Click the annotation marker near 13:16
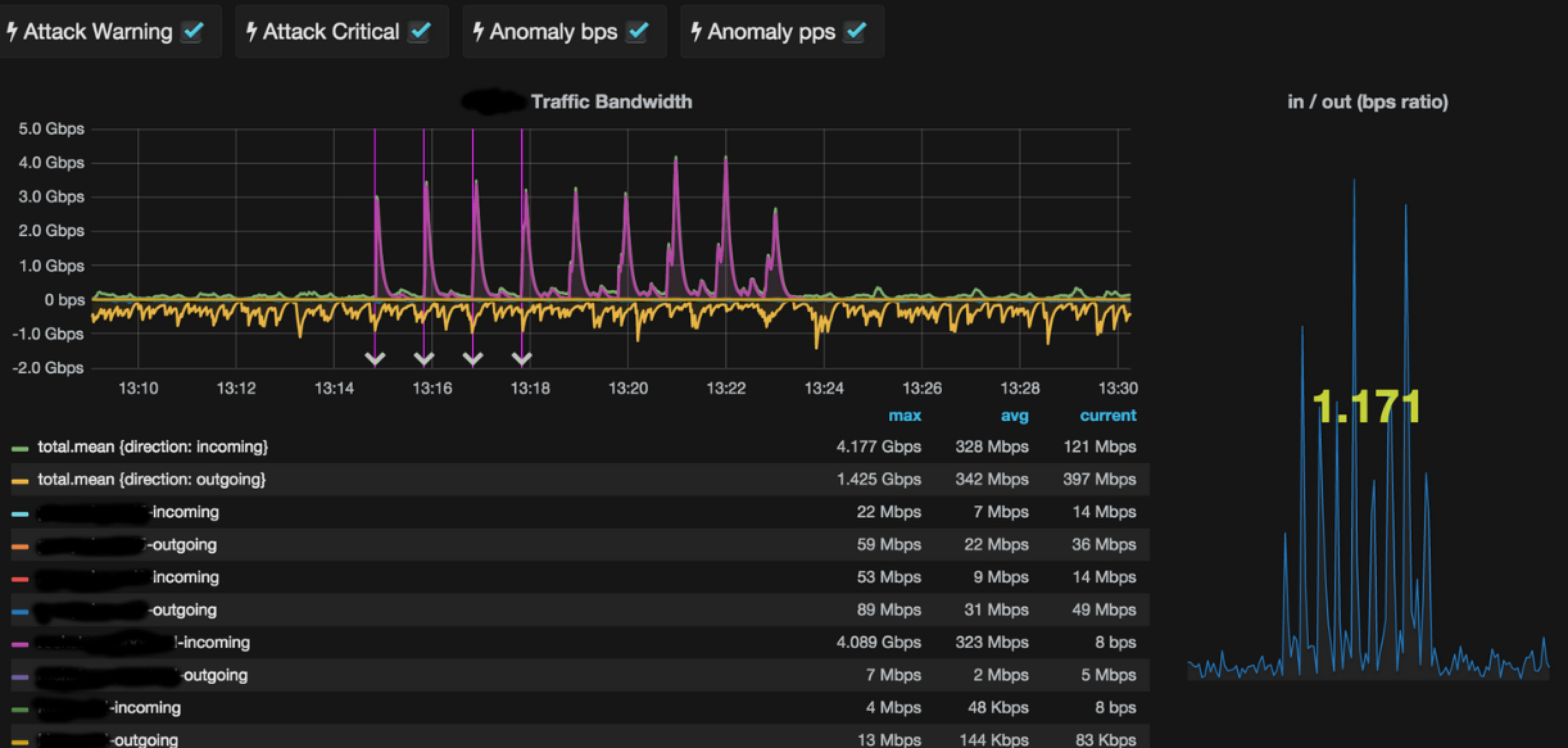 (423, 359)
